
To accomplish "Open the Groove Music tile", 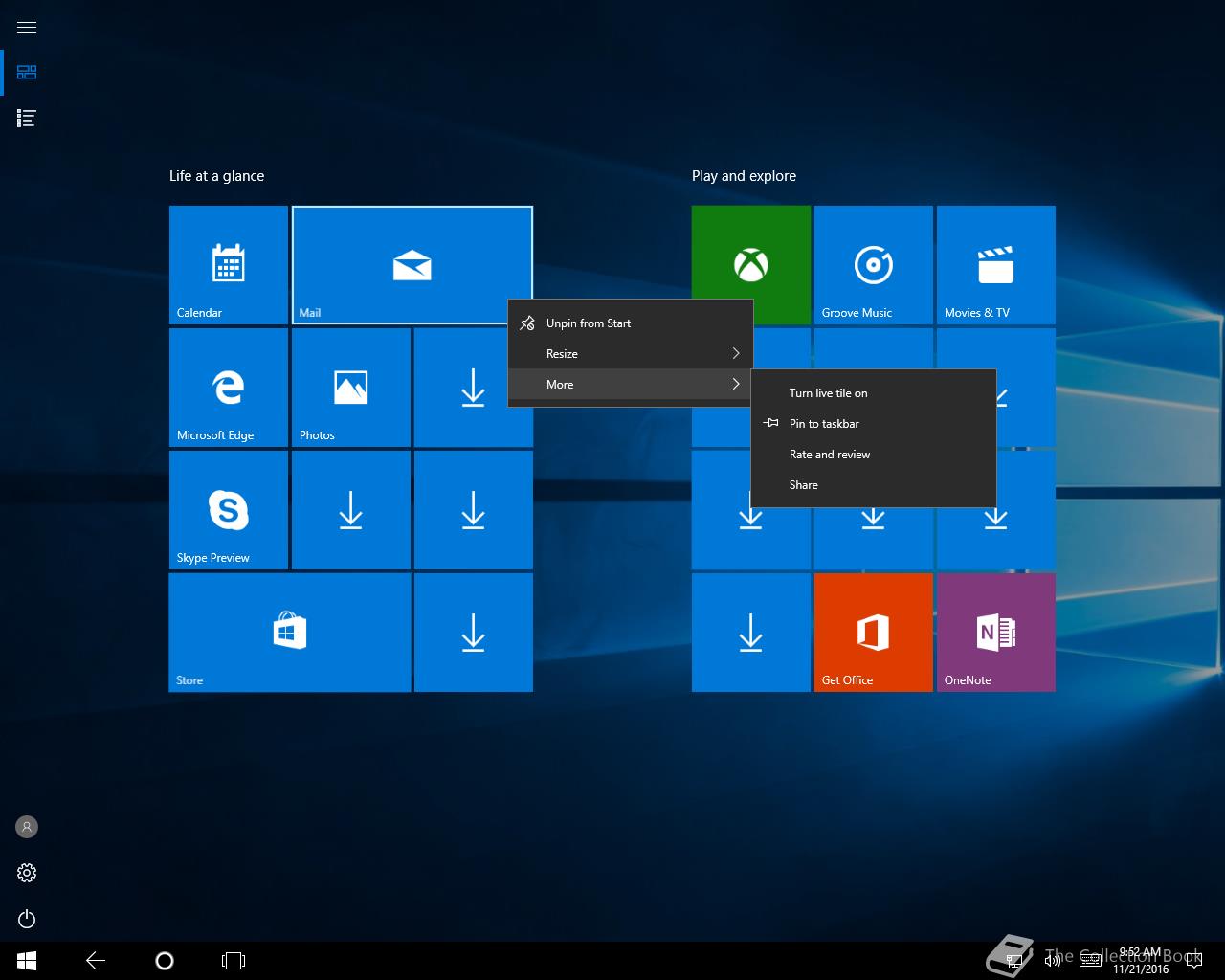I will [x=874, y=265].
